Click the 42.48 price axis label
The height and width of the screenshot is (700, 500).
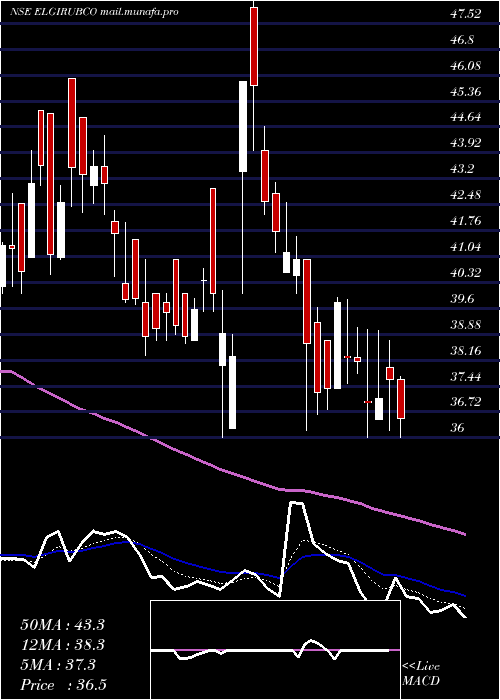click(466, 195)
